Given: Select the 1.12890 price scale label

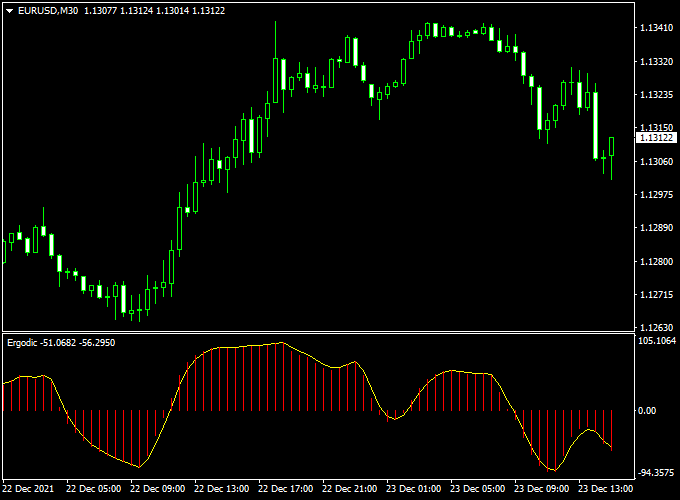Looking at the screenshot, I should click(657, 228).
